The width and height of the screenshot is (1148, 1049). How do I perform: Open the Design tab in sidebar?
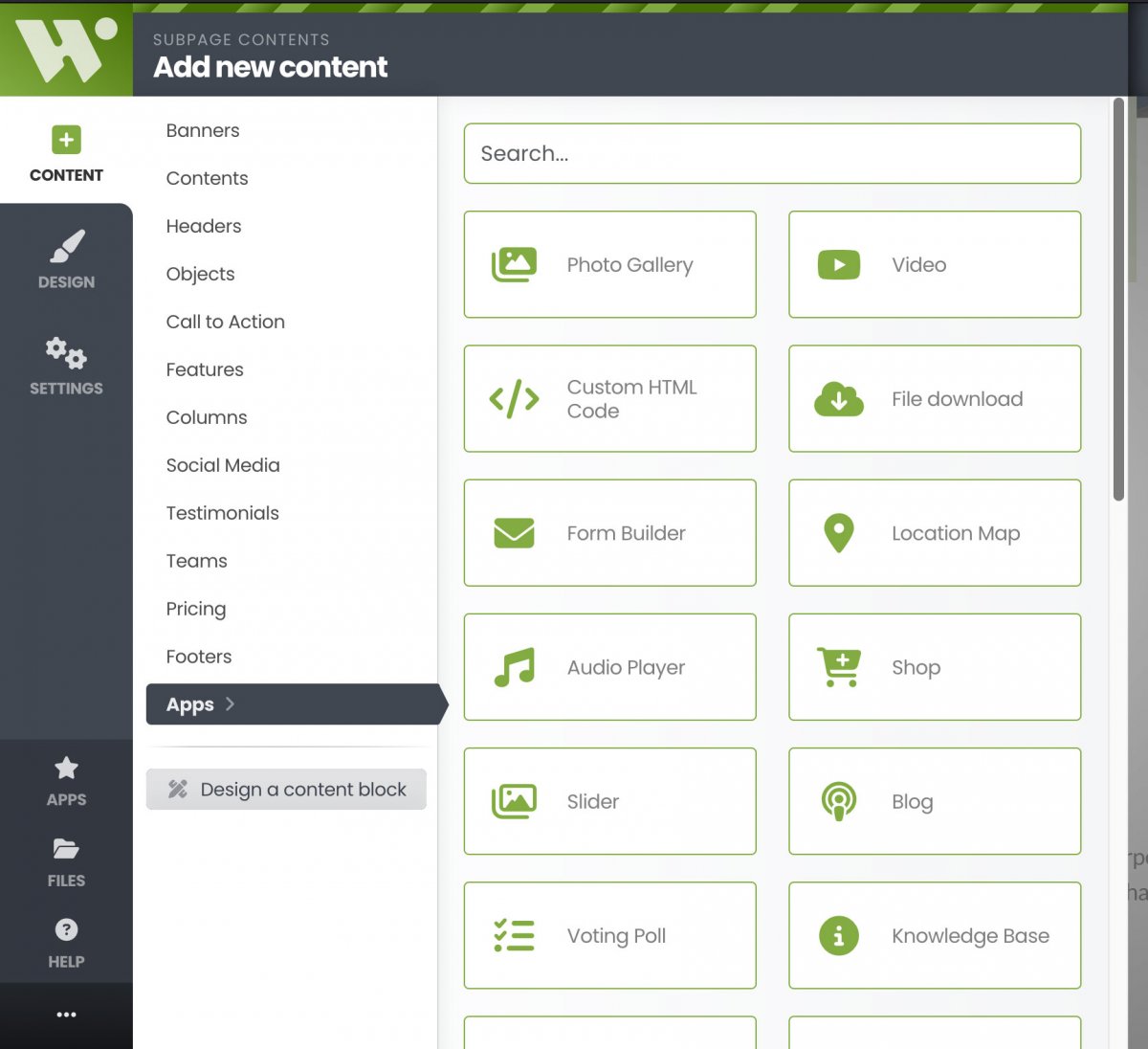pyautogui.click(x=66, y=259)
